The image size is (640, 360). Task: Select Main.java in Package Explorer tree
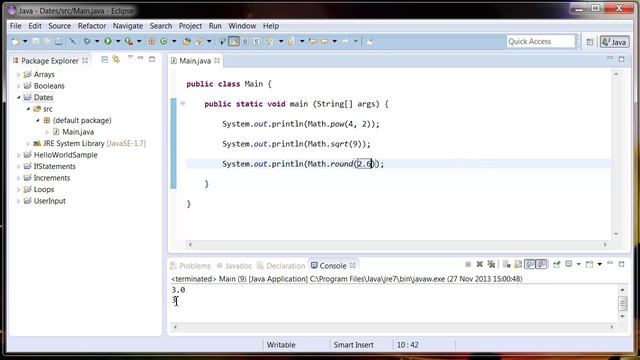click(x=78, y=132)
